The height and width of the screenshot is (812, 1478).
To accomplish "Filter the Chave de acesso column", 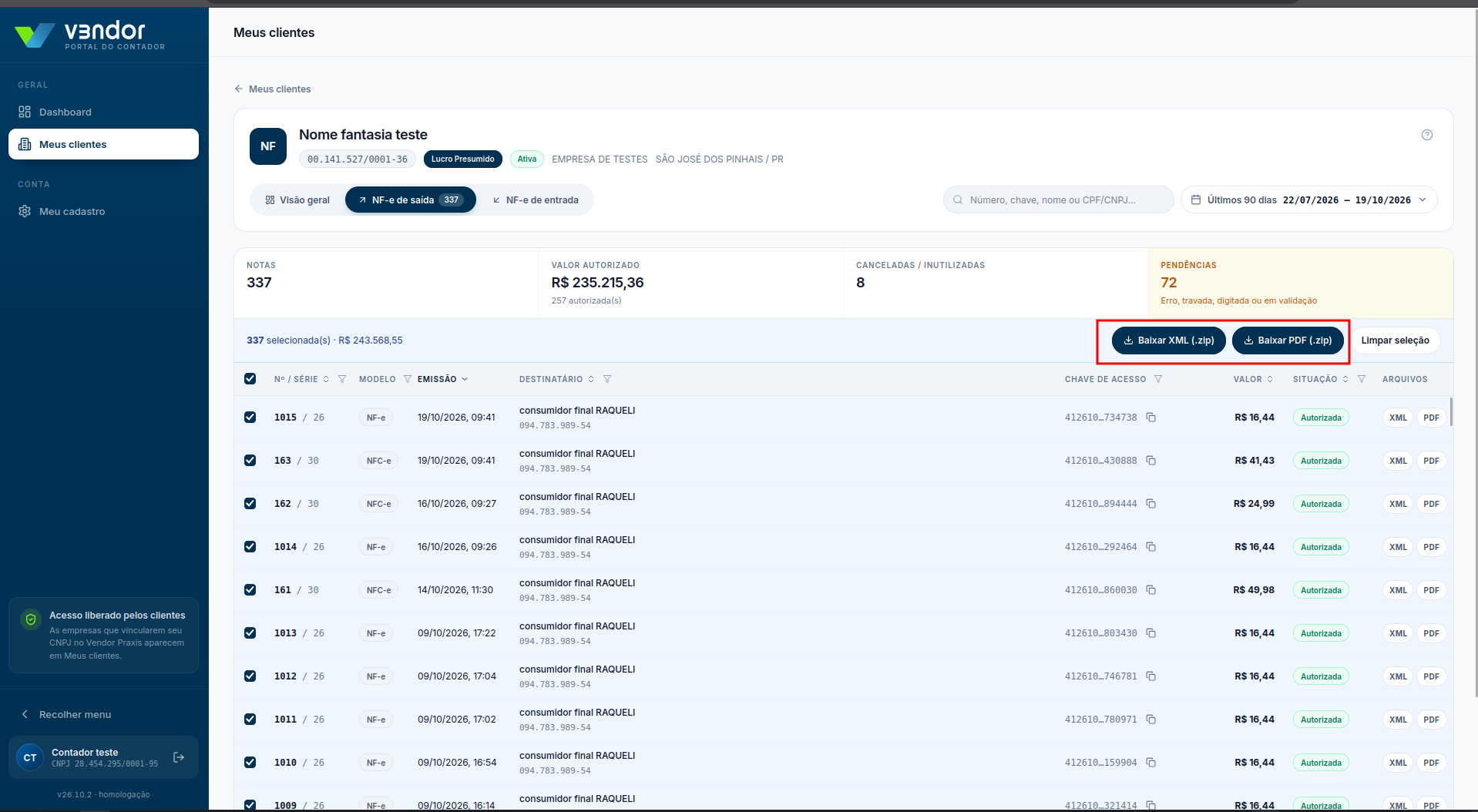I will click(1158, 379).
